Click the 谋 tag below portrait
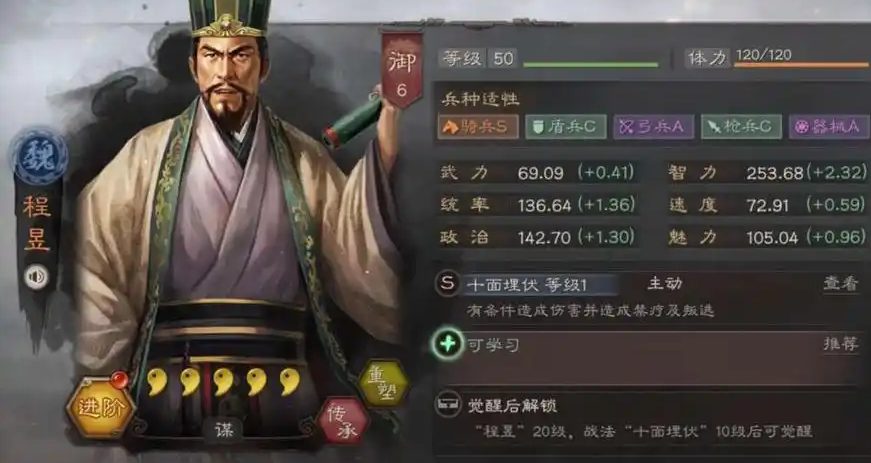The width and height of the screenshot is (871, 463). click(x=224, y=430)
